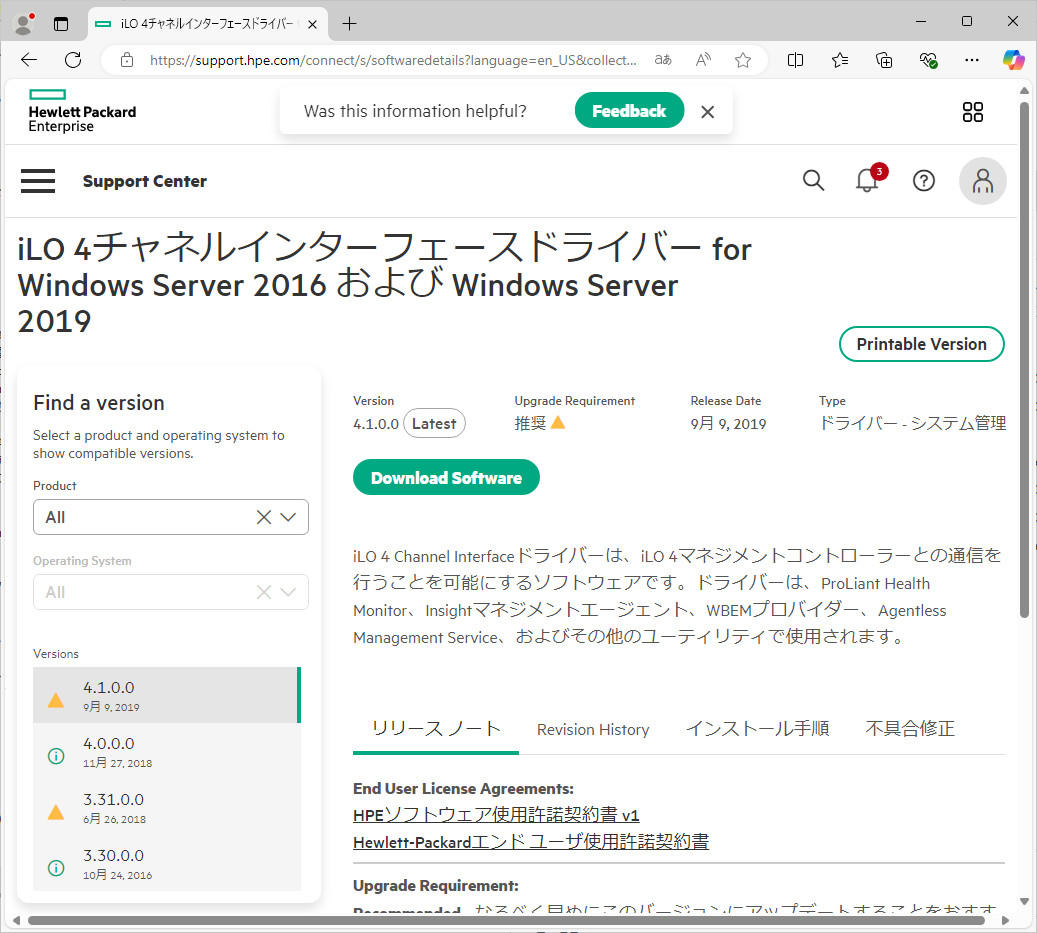Open the tab actions menu
Screen dimensions: 1037x933
[x=61, y=24]
